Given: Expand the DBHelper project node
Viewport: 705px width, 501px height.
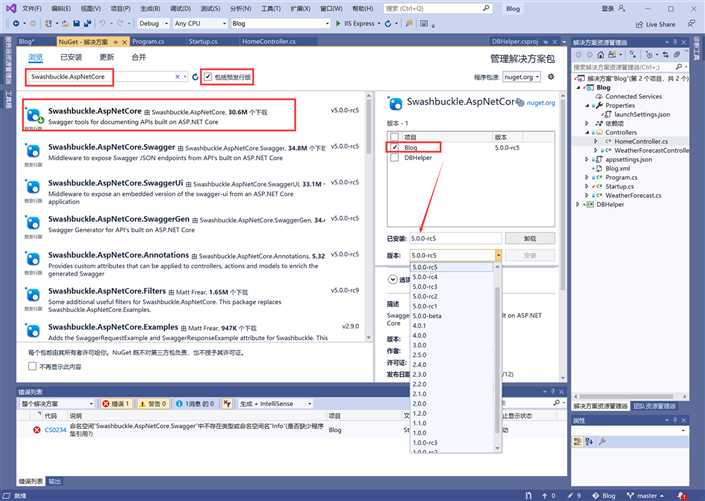Looking at the screenshot, I should click(578, 204).
